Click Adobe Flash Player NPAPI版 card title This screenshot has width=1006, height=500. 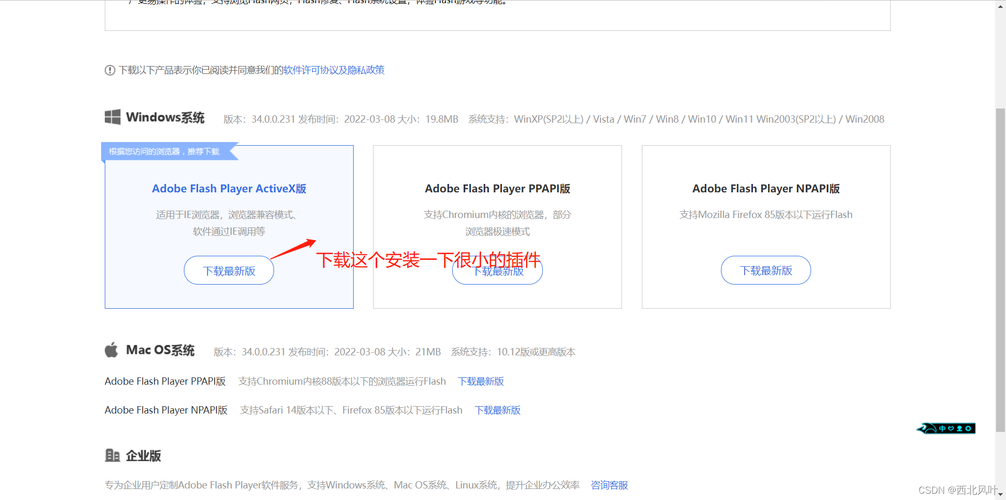766,189
